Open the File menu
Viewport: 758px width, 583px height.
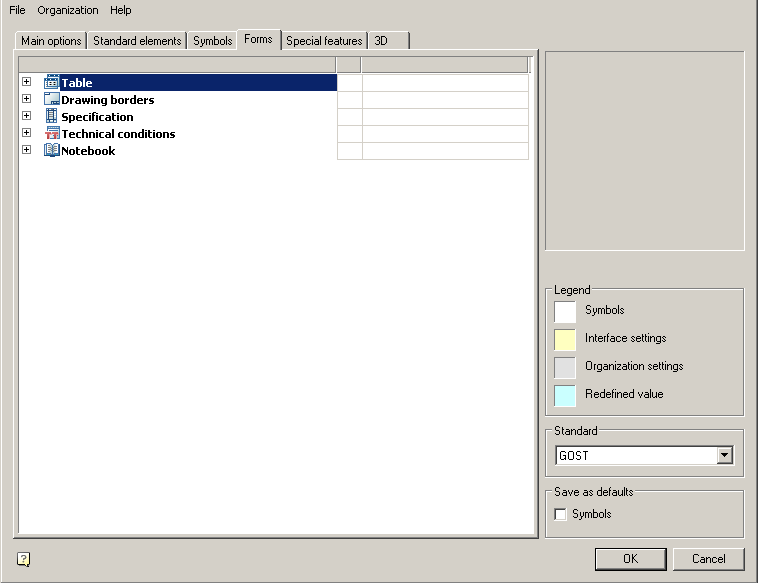tap(17, 10)
